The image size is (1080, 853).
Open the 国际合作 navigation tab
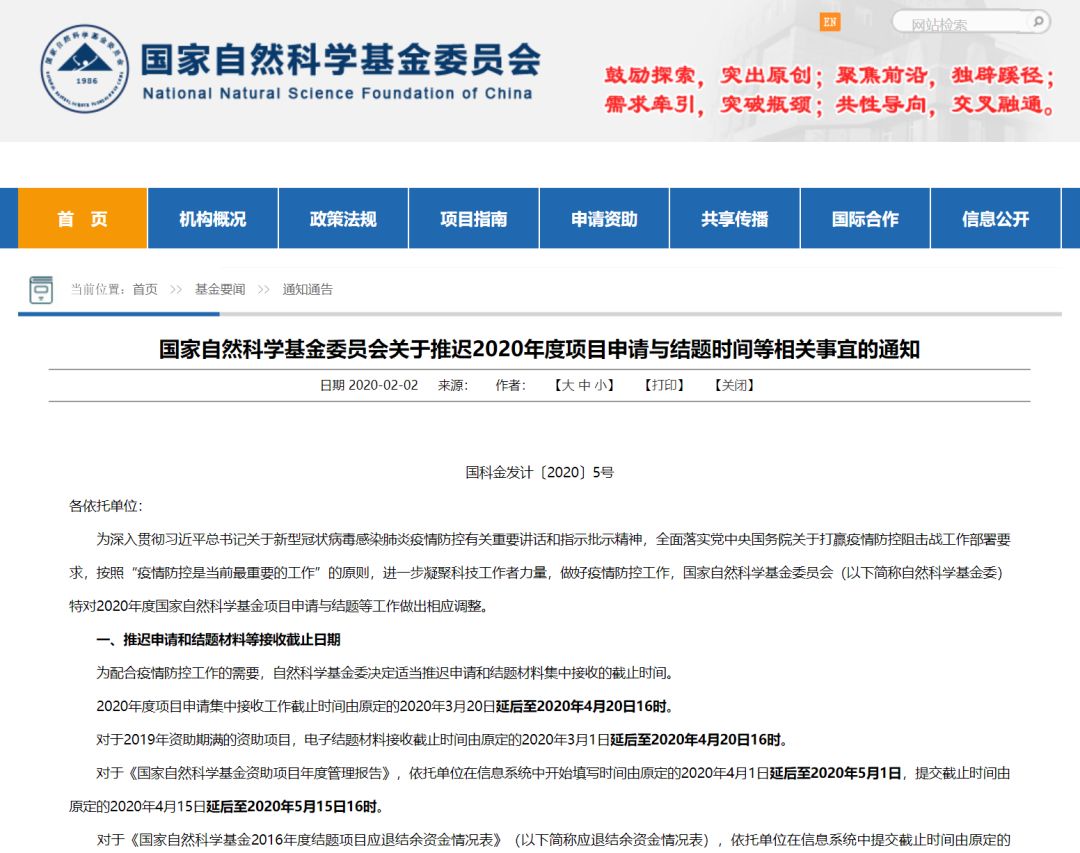coord(865,218)
